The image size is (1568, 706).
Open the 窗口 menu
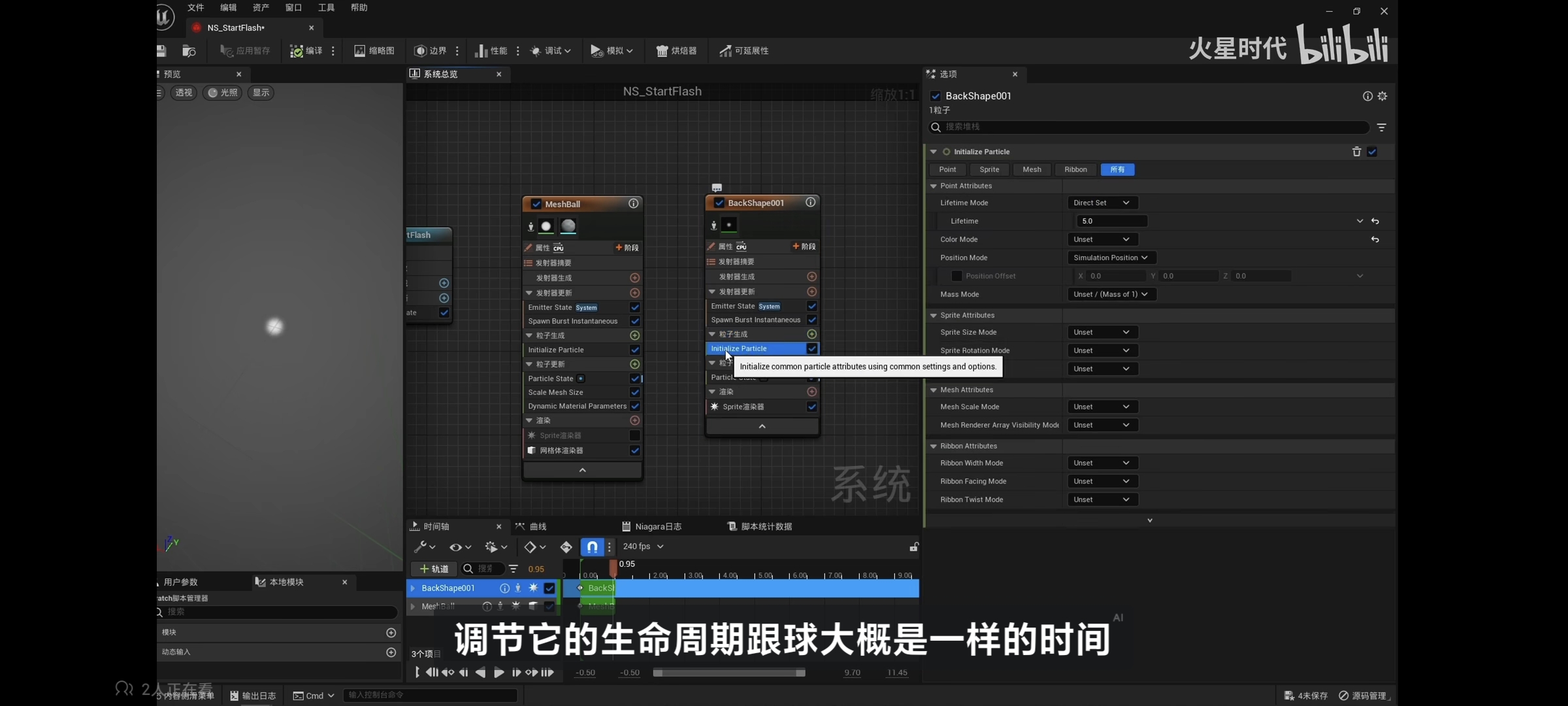coord(293,8)
